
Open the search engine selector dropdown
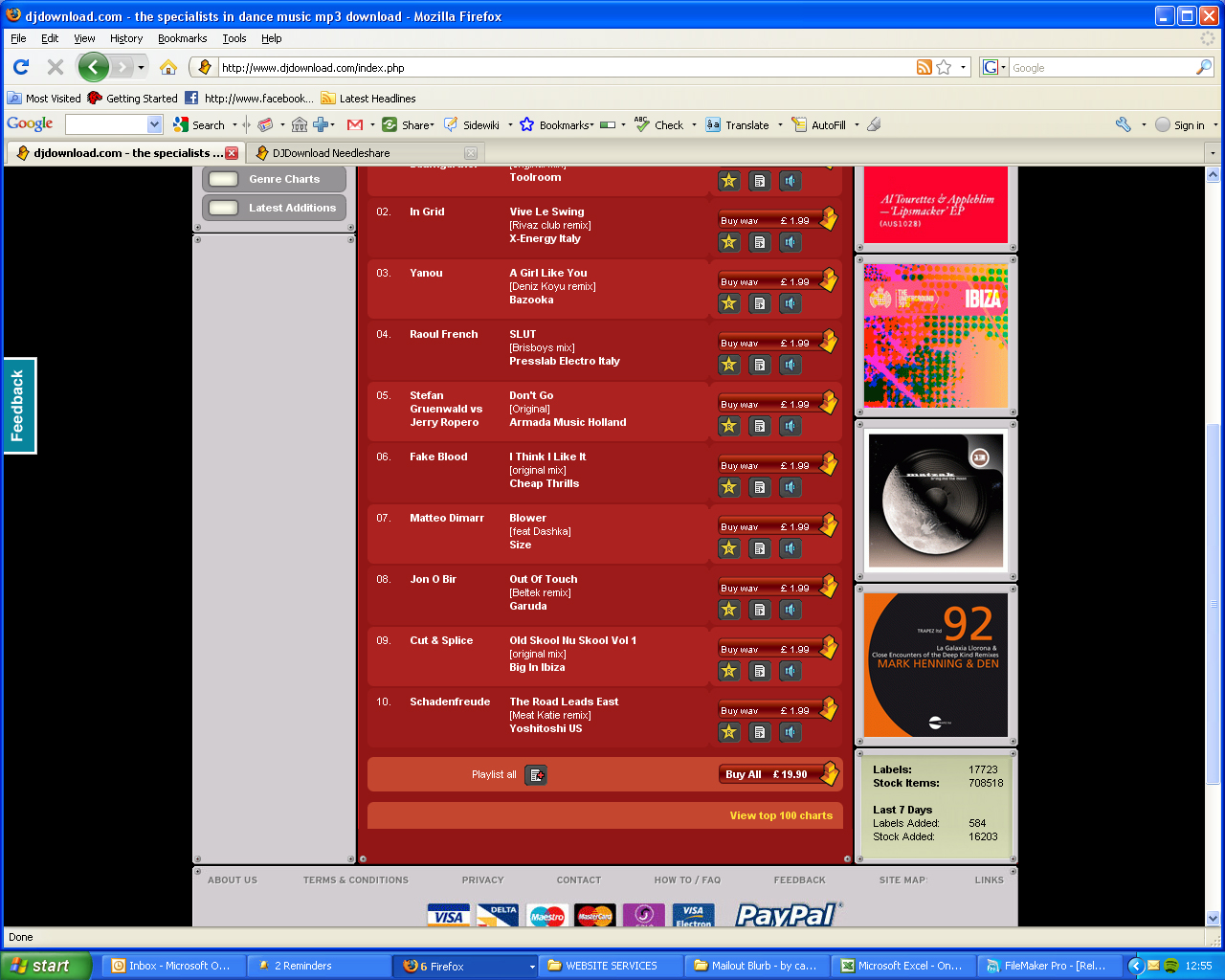994,67
